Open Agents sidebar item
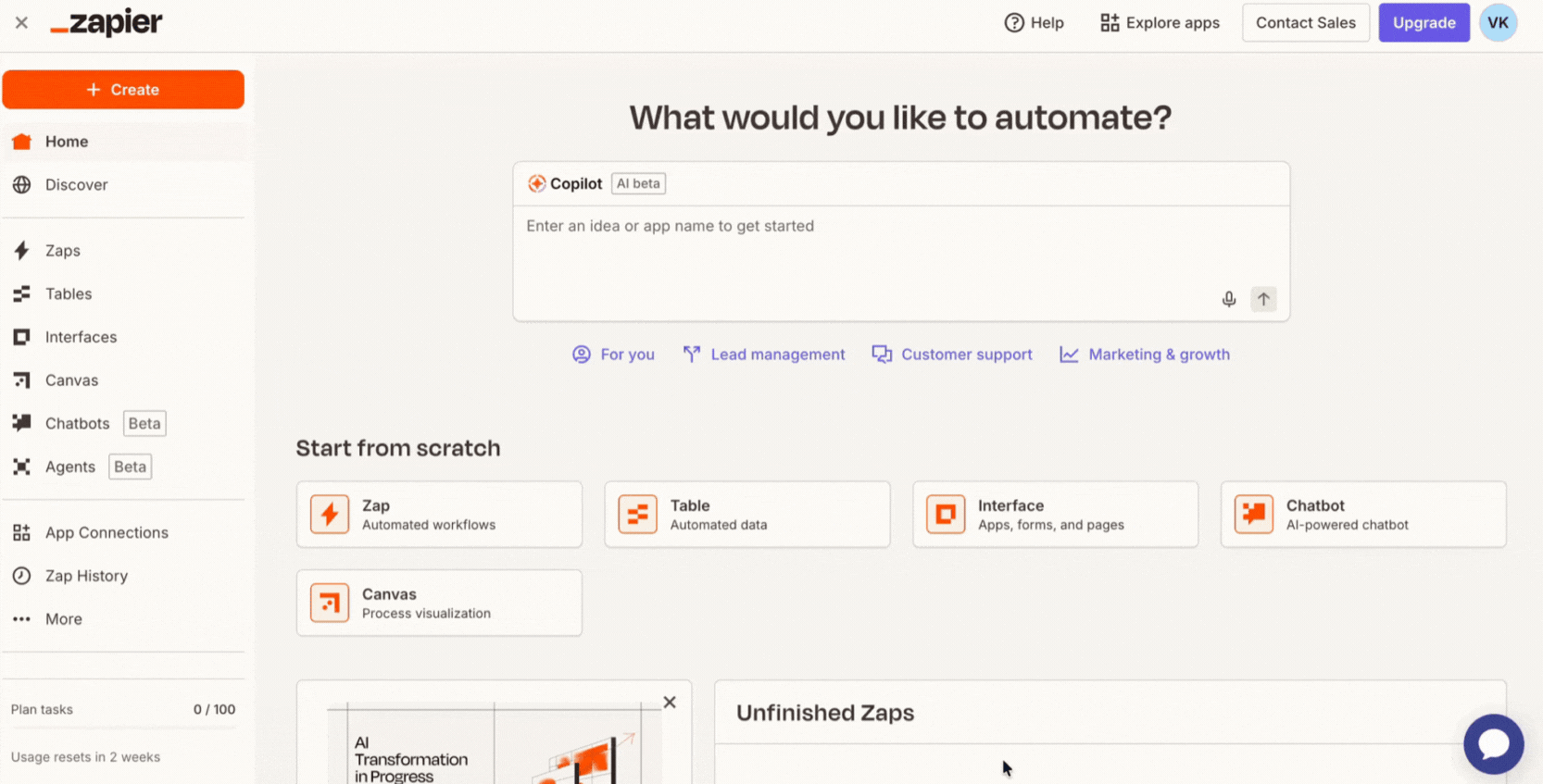Screen dimensions: 1543x784 click(70, 467)
